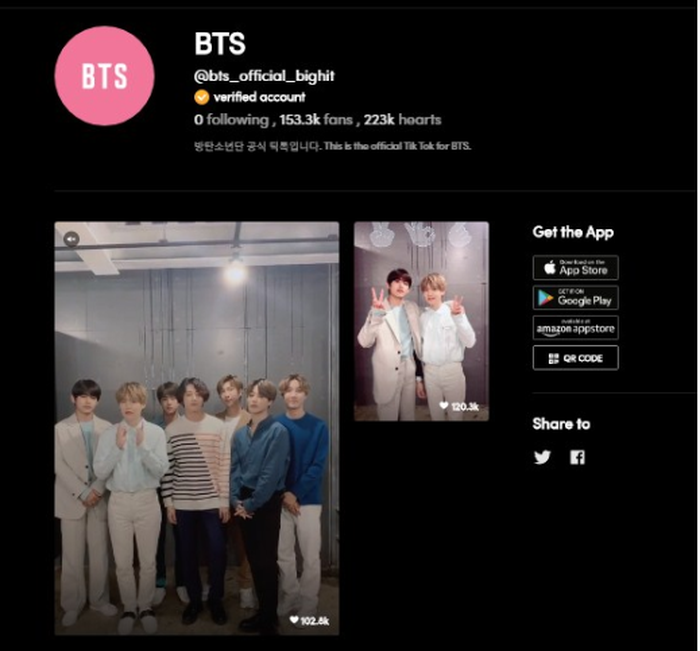The image size is (700, 651).
Task: Get the app on Google Play
Action: tap(575, 297)
